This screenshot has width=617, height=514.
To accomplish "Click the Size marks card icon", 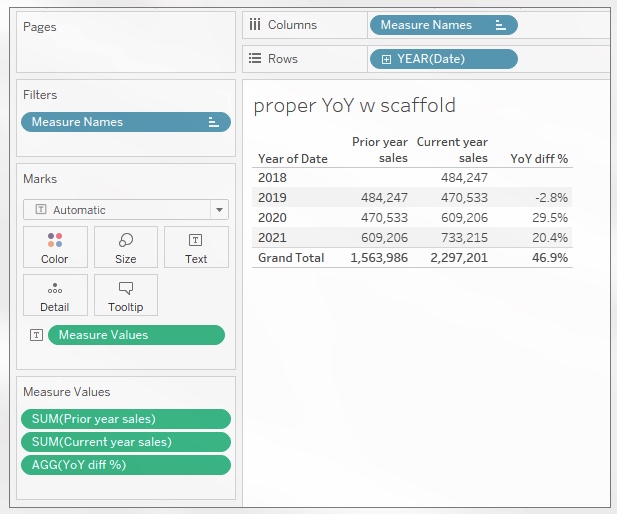I will click(x=126, y=241).
